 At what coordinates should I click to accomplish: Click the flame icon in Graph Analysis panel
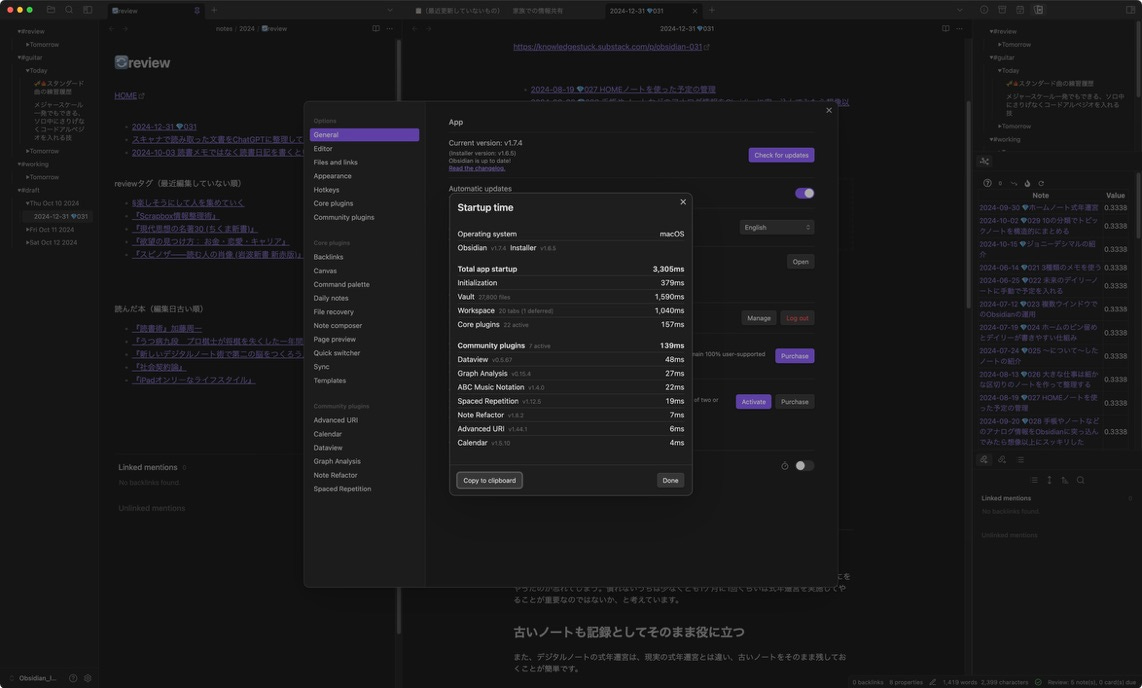pyautogui.click(x=1027, y=183)
